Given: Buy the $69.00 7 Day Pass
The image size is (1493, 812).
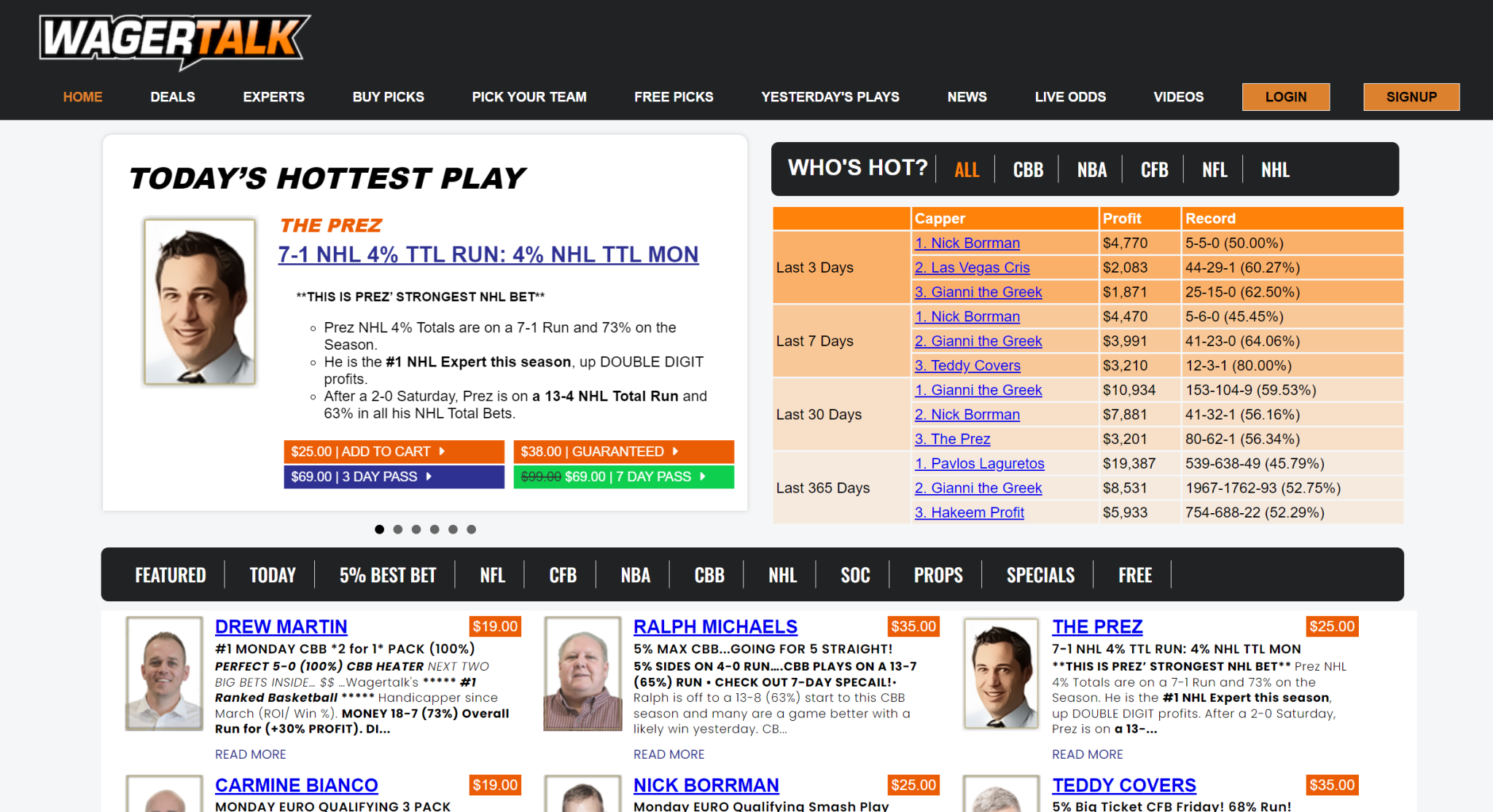Looking at the screenshot, I should 623,477.
